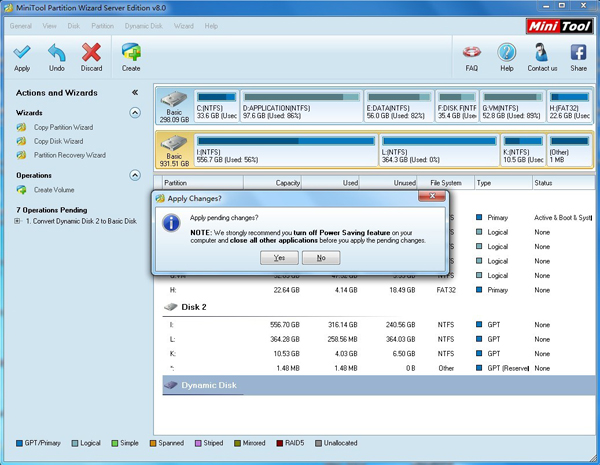
Task: Select the F:DISK F partition block
Action: 457,106
